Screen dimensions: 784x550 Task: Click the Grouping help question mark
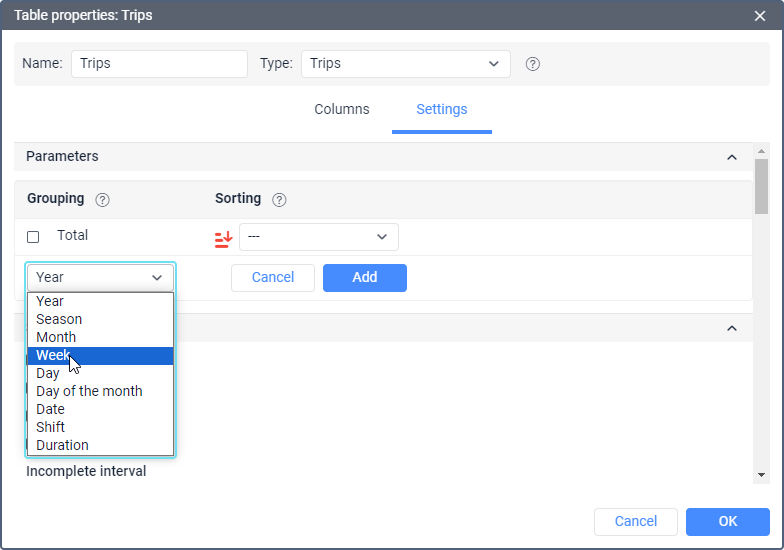point(102,200)
